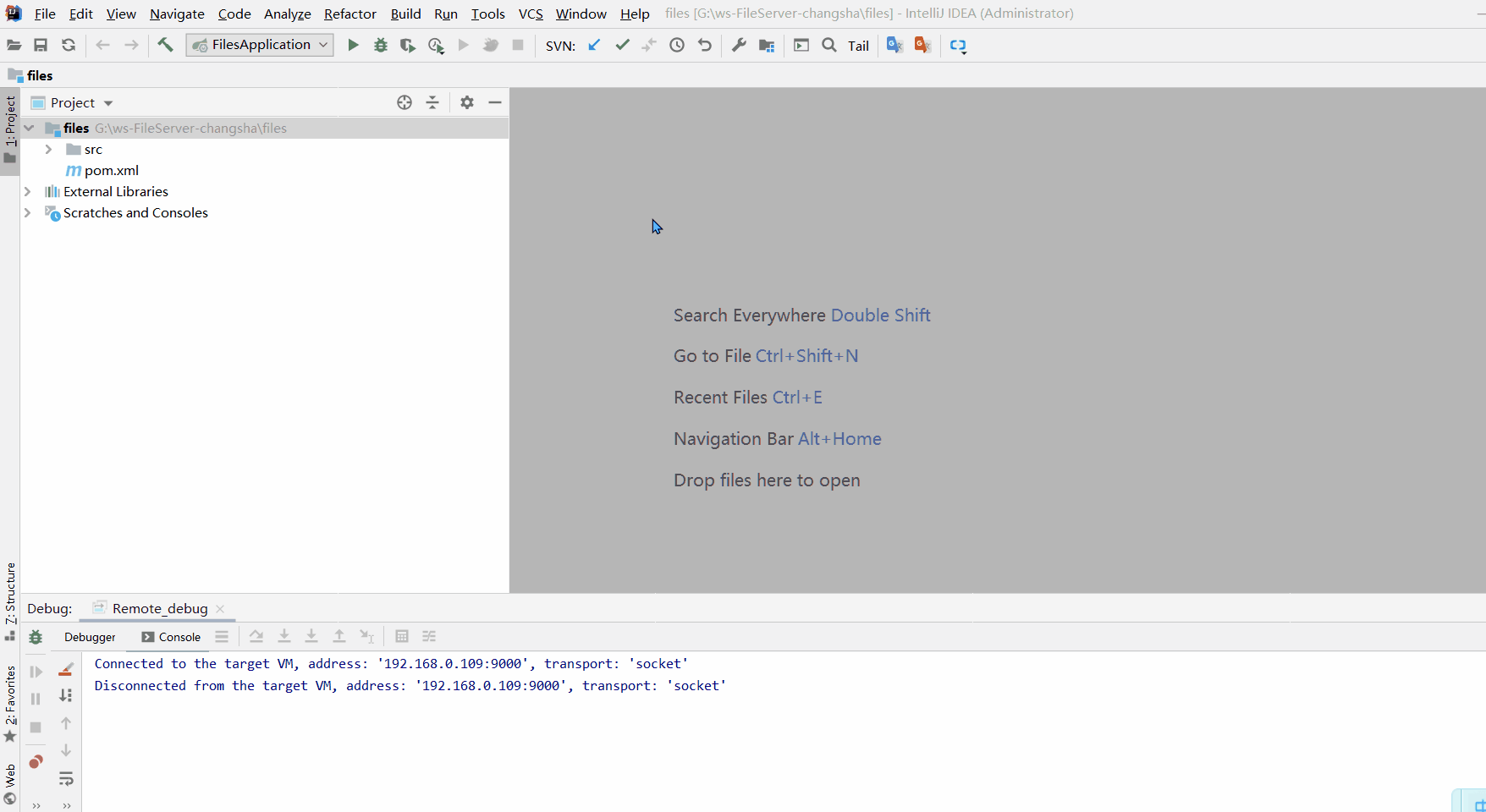The image size is (1486, 812).
Task: Commit changes via the SVN checkmark icon
Action: coord(622,45)
